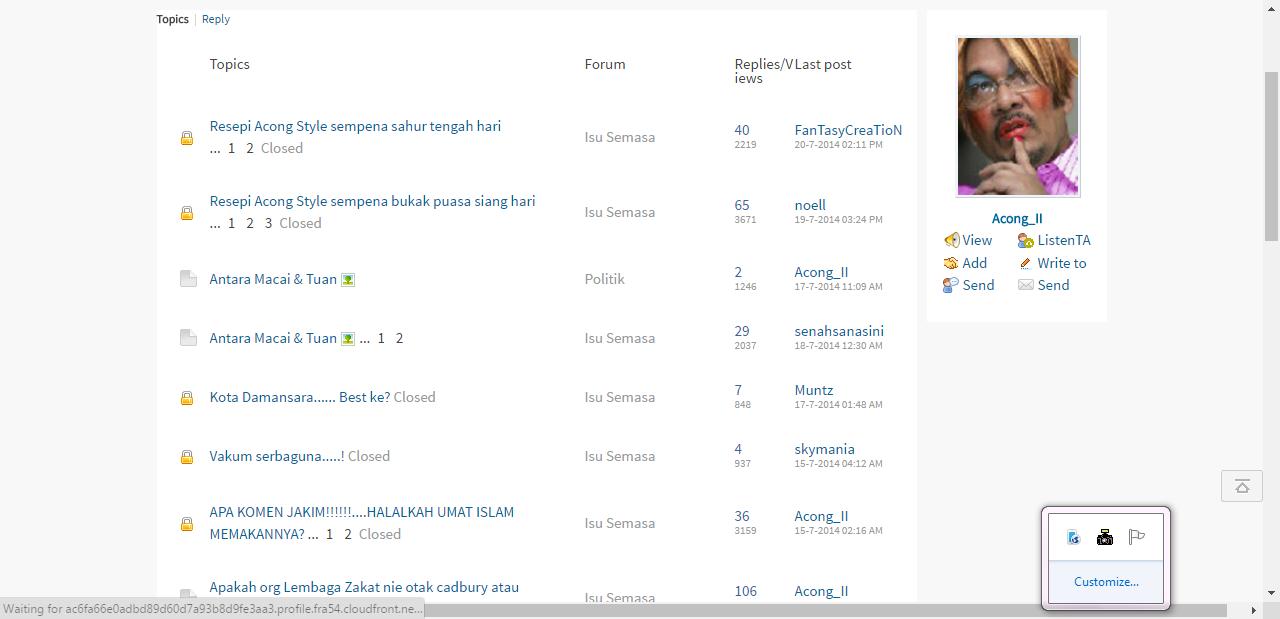The height and width of the screenshot is (619, 1280).
Task: Click Customize in the tray popup
Action: coord(1106,582)
